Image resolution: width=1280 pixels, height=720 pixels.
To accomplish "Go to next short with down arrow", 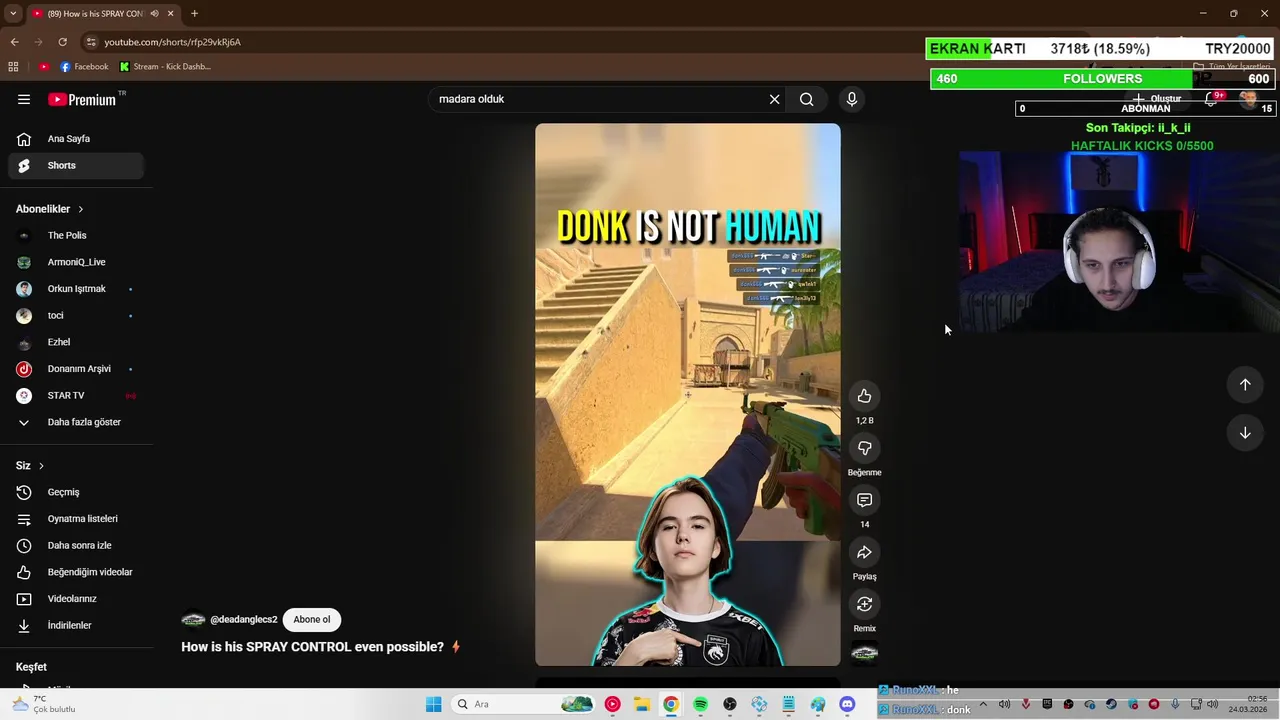I will 1245,433.
